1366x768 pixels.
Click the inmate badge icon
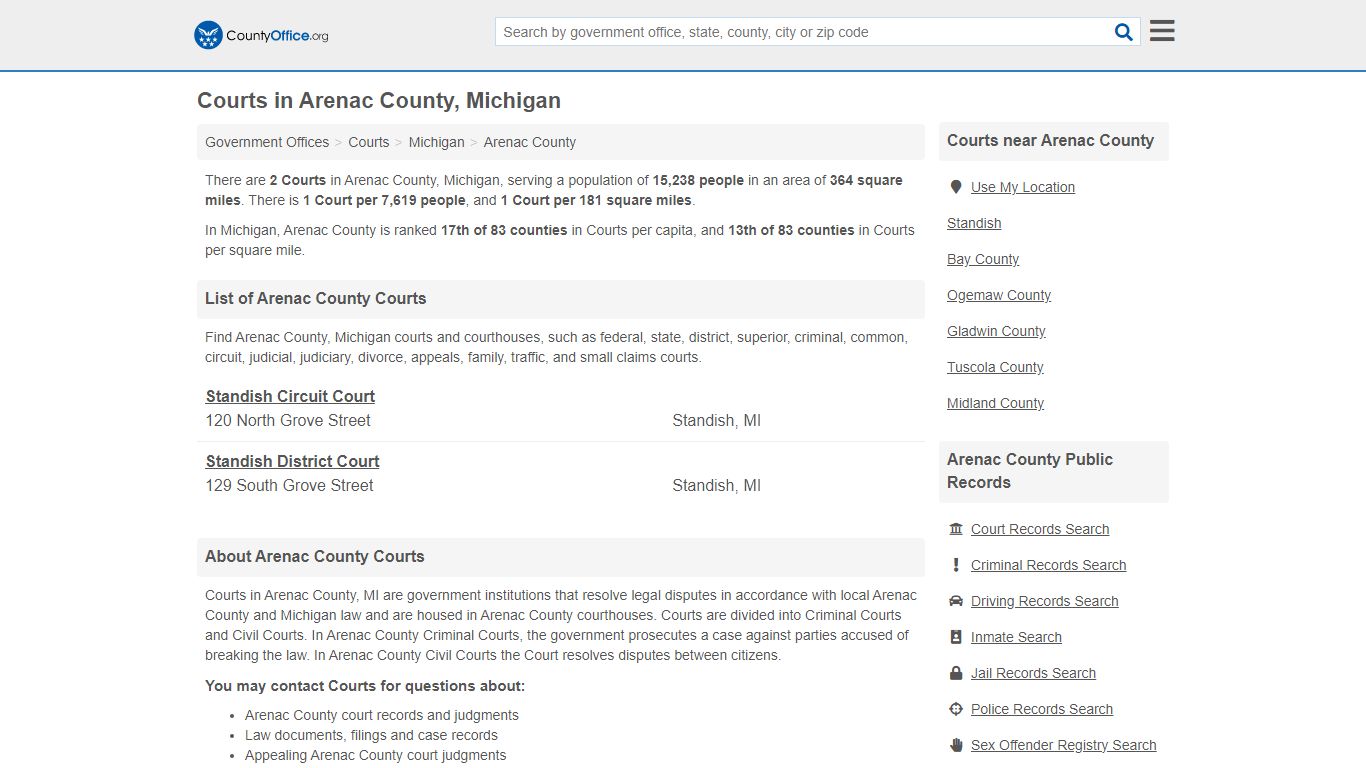click(x=956, y=637)
